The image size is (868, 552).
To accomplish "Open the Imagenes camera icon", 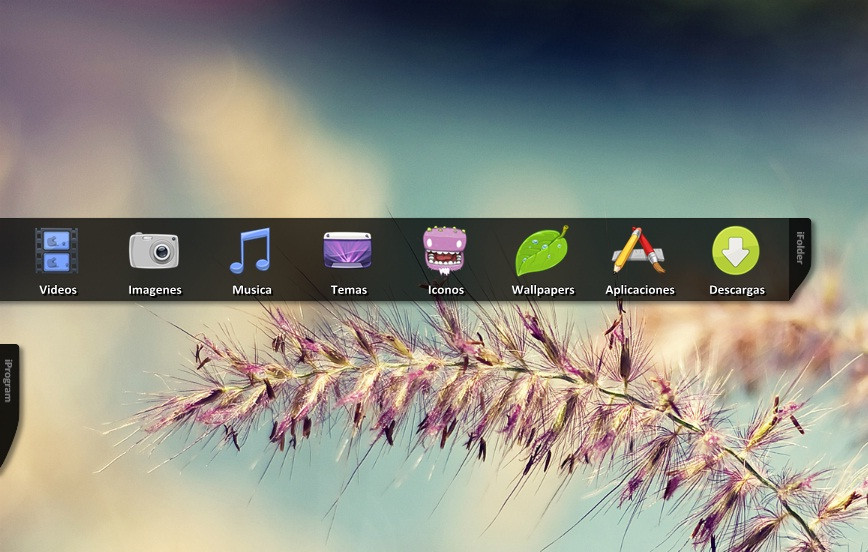I will coord(154,251).
